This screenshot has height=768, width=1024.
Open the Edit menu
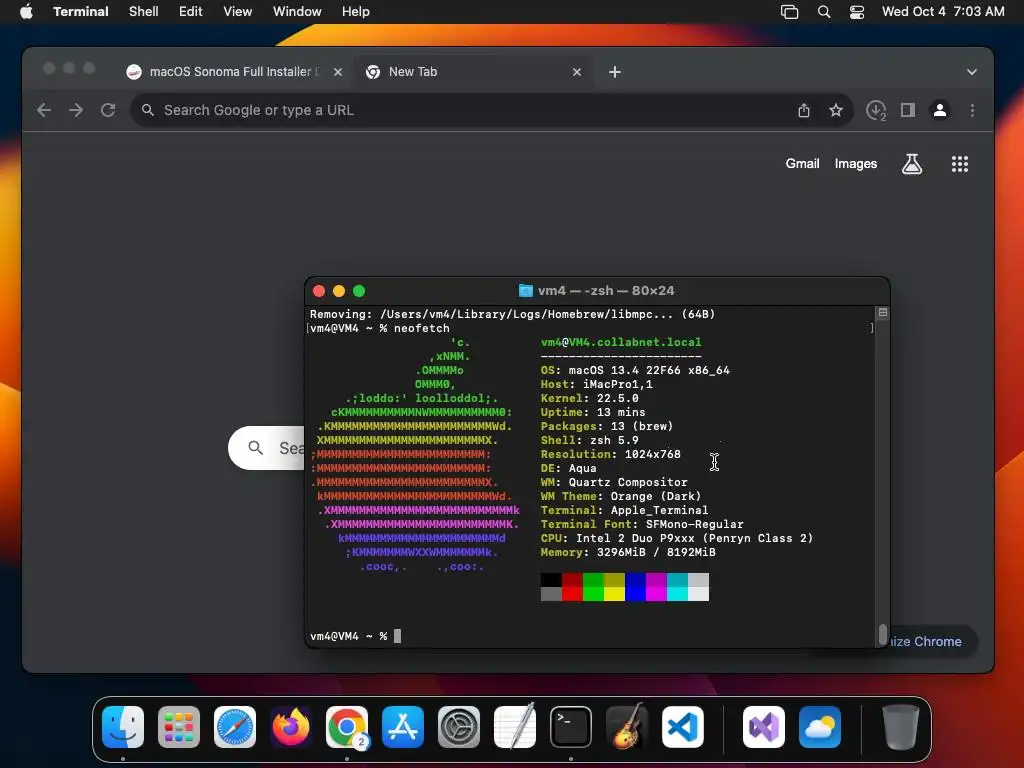[191, 12]
